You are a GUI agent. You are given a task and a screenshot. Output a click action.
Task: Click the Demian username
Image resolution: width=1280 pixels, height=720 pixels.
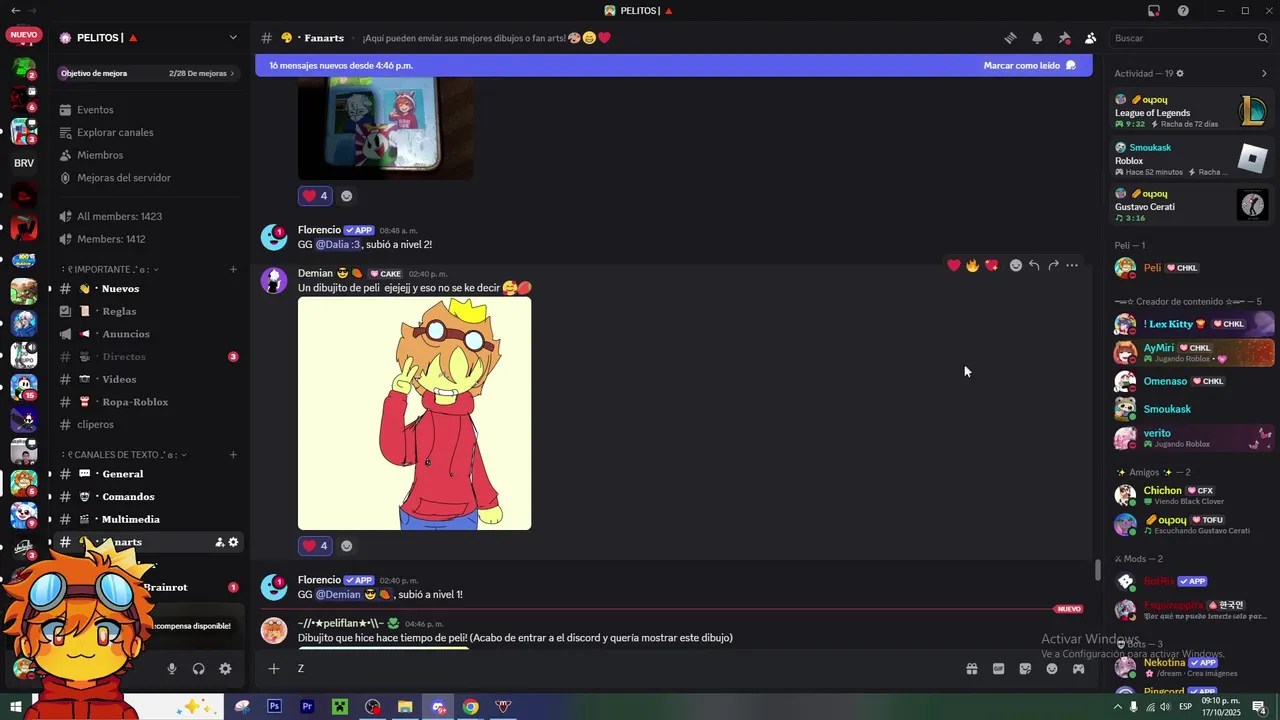click(315, 273)
